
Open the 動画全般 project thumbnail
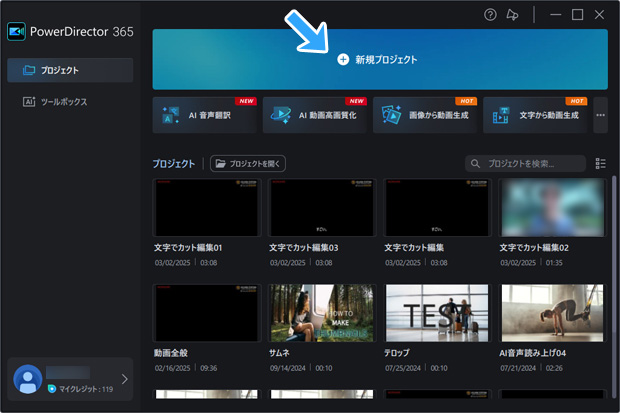coord(207,313)
